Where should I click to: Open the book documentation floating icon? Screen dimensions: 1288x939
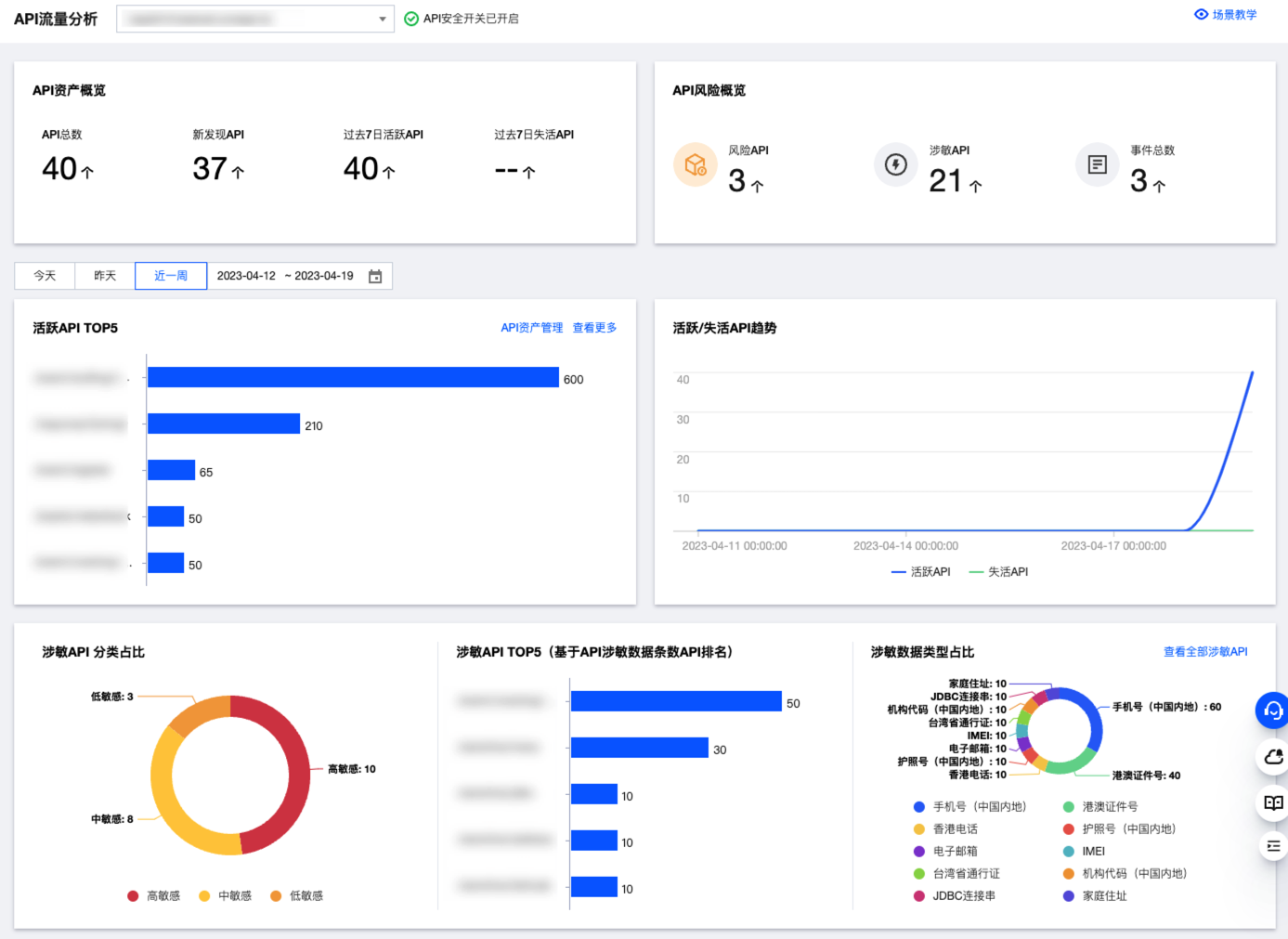[1272, 802]
